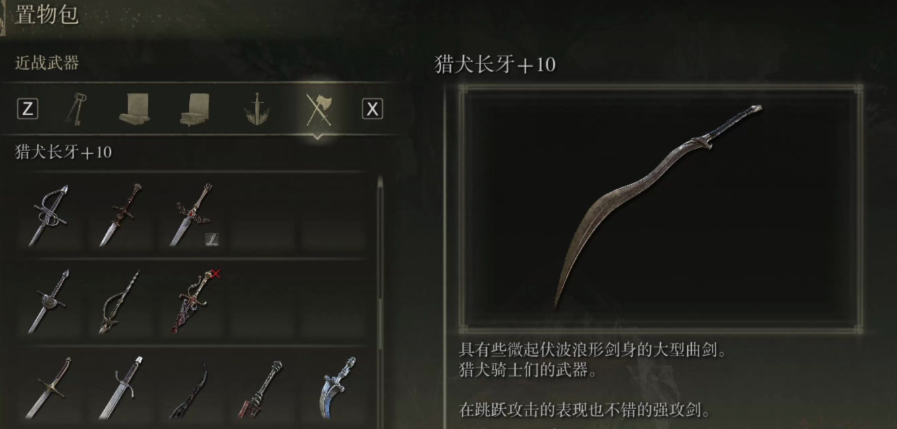Switch to next category with X key icon
This screenshot has height=429, width=897.
pos(372,109)
